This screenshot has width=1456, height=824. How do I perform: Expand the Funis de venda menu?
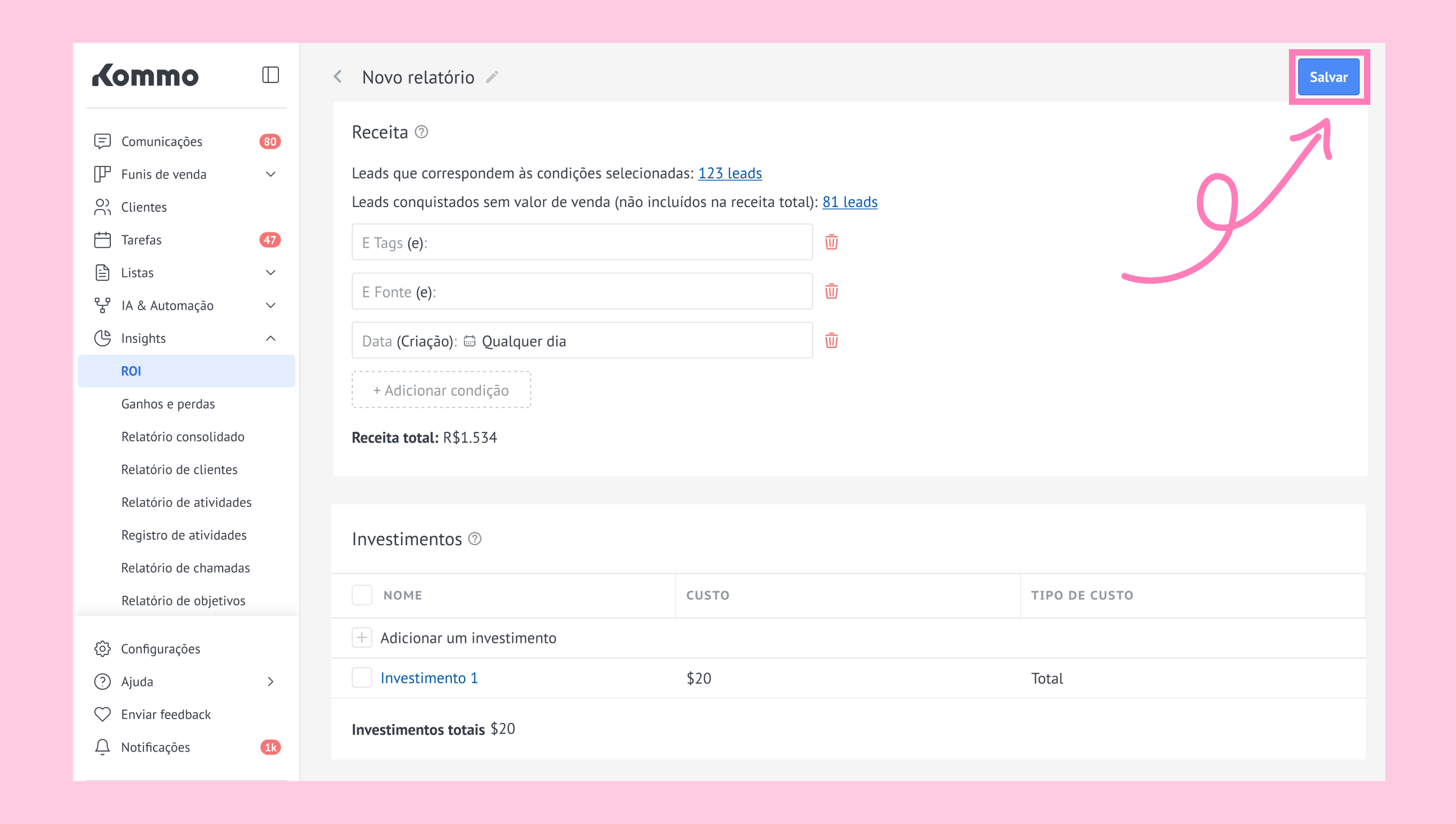(271, 174)
